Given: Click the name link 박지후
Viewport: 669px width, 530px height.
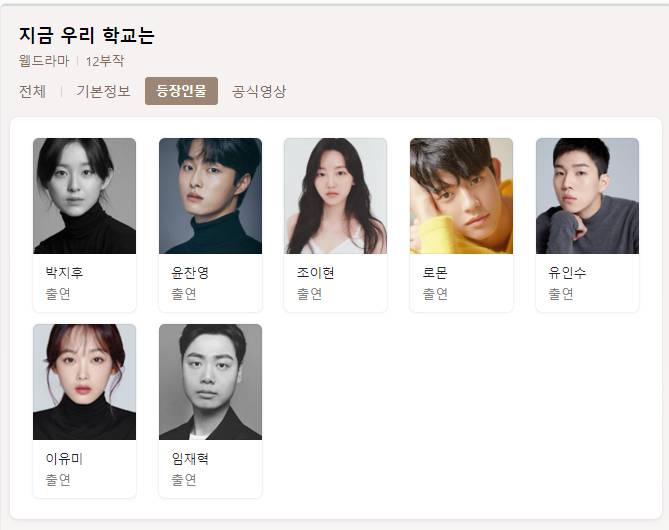Looking at the screenshot, I should (x=64, y=272).
